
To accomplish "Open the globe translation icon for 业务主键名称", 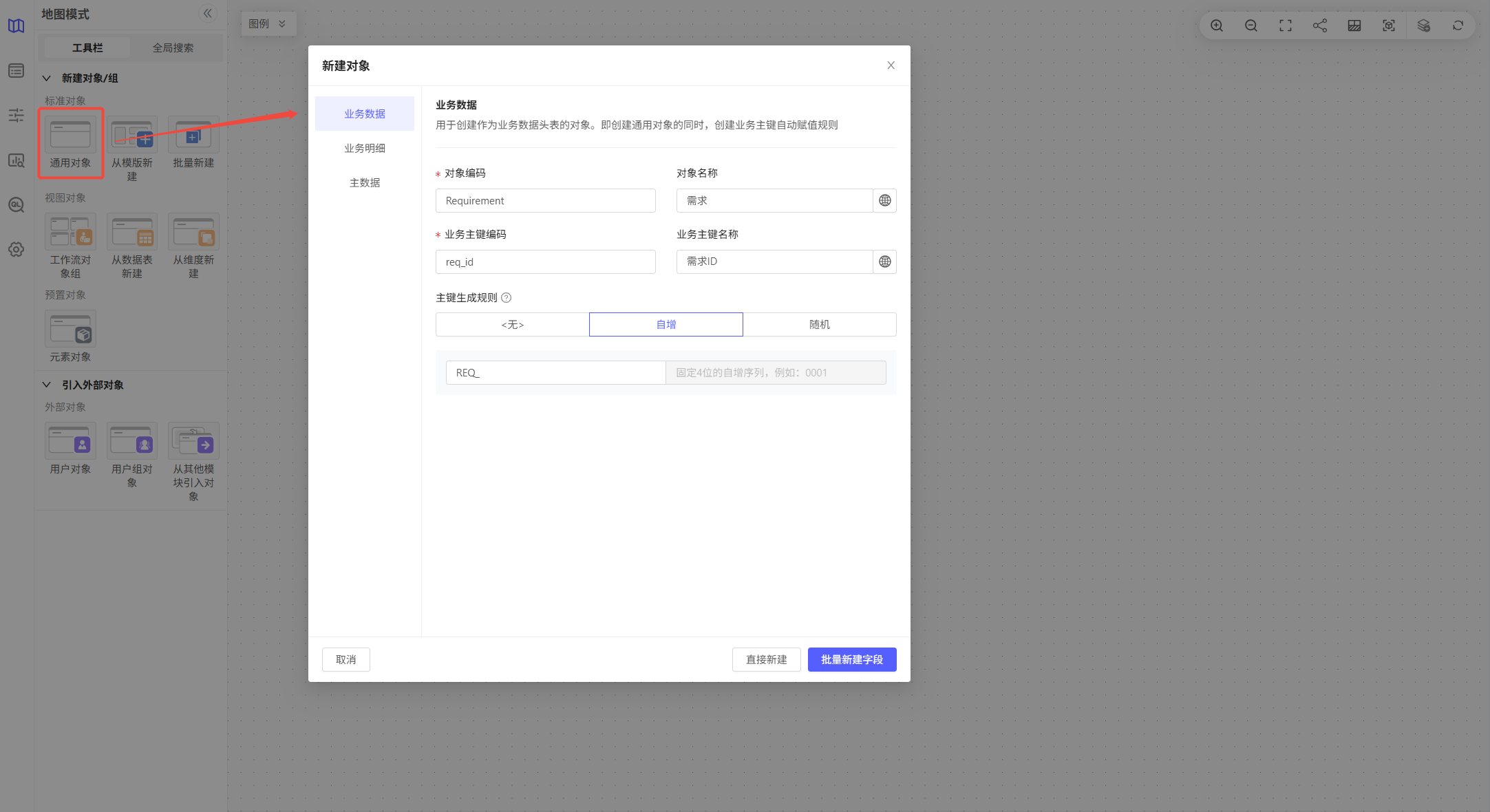I will point(885,261).
